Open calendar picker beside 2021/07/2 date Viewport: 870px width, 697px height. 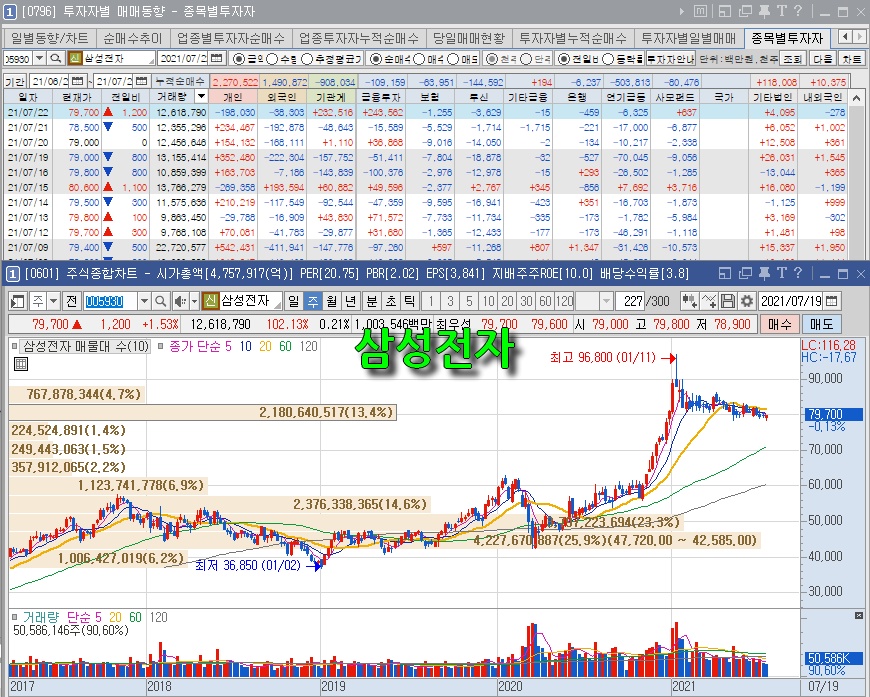216,58
